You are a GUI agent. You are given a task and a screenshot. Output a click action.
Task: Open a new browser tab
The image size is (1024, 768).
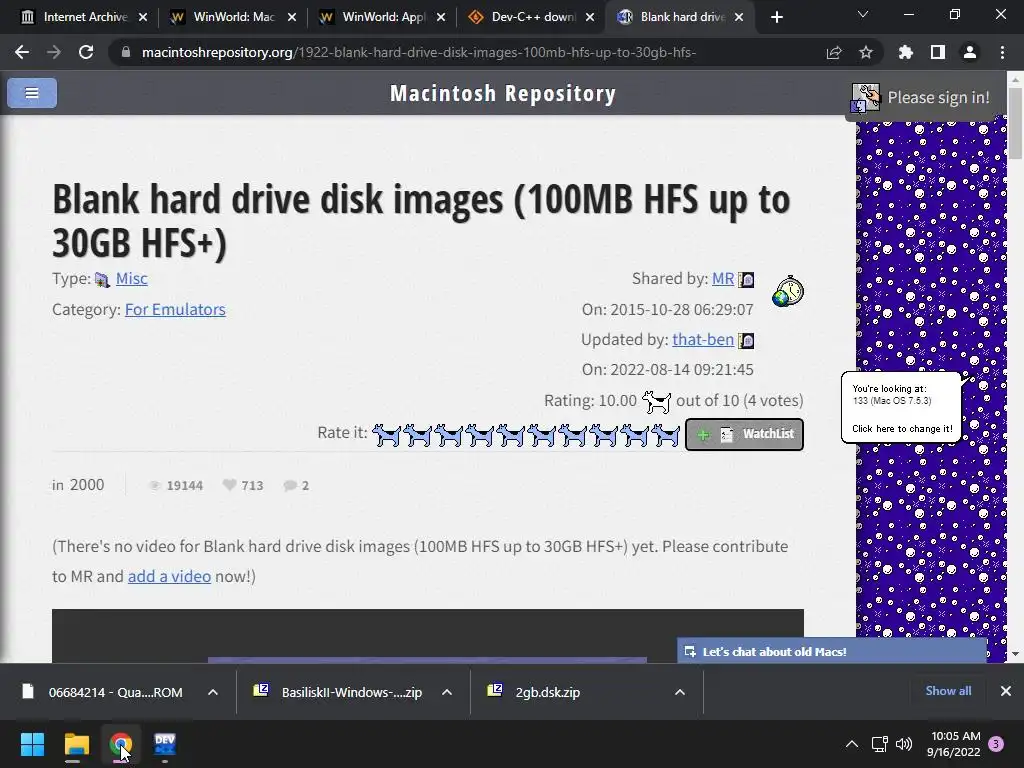776,17
